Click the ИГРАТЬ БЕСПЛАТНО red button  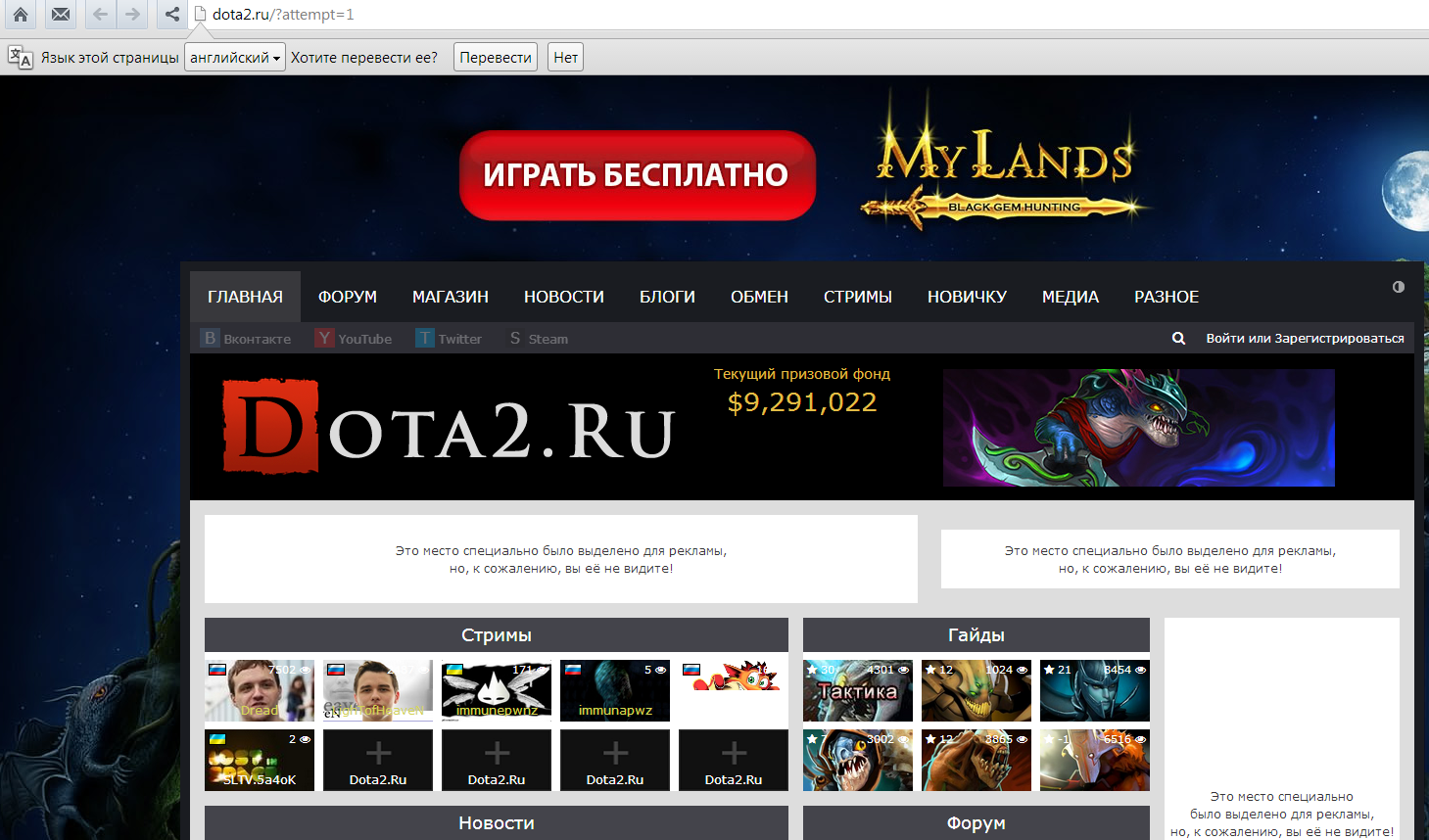638,175
